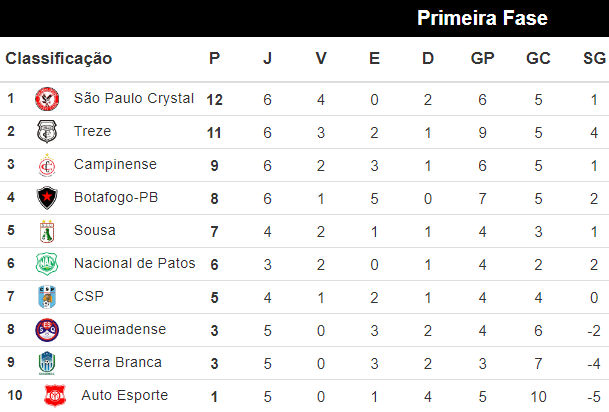Click the São Paulo Crystal team crest
This screenshot has width=609, height=412.
tap(46, 98)
